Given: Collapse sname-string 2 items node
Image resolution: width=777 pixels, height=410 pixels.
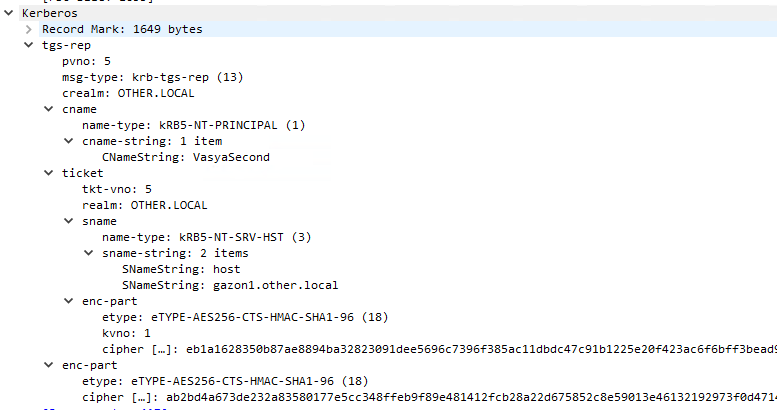Looking at the screenshot, I should click(88, 253).
